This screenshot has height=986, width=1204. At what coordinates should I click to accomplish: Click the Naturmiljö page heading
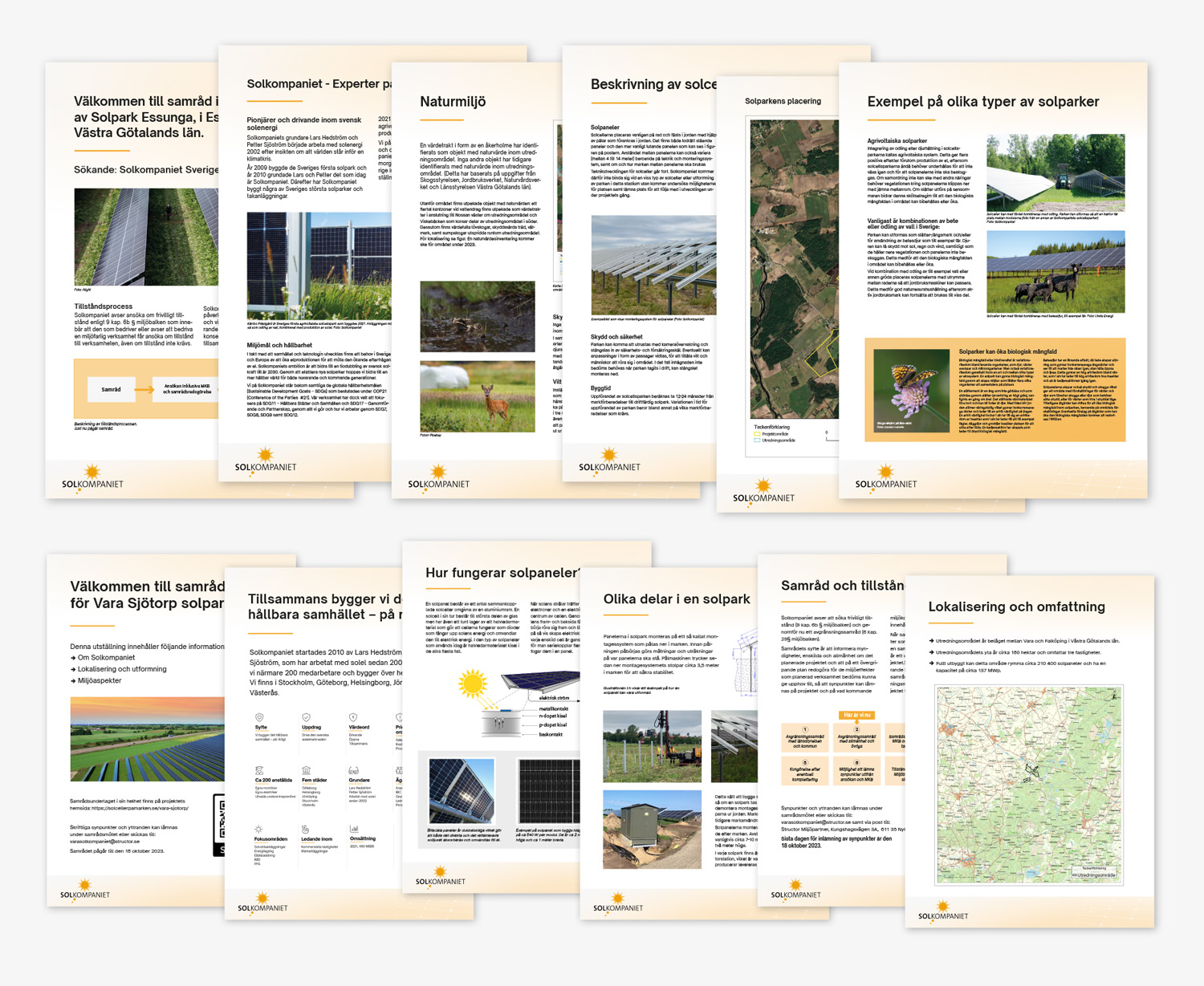(453, 102)
